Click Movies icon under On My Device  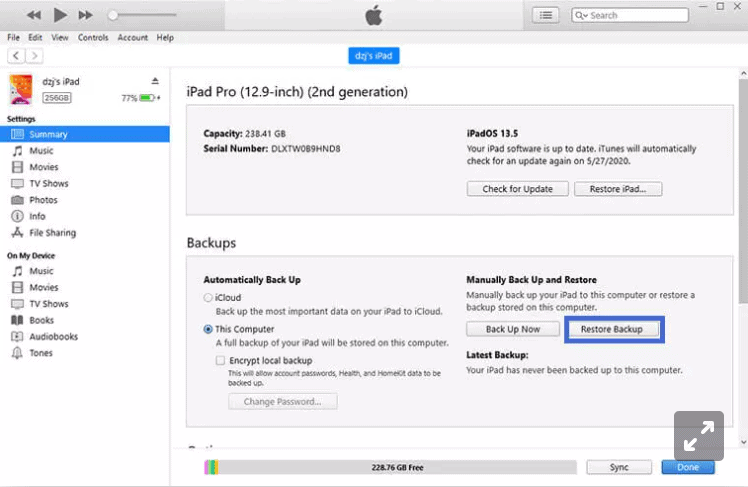tap(17, 287)
